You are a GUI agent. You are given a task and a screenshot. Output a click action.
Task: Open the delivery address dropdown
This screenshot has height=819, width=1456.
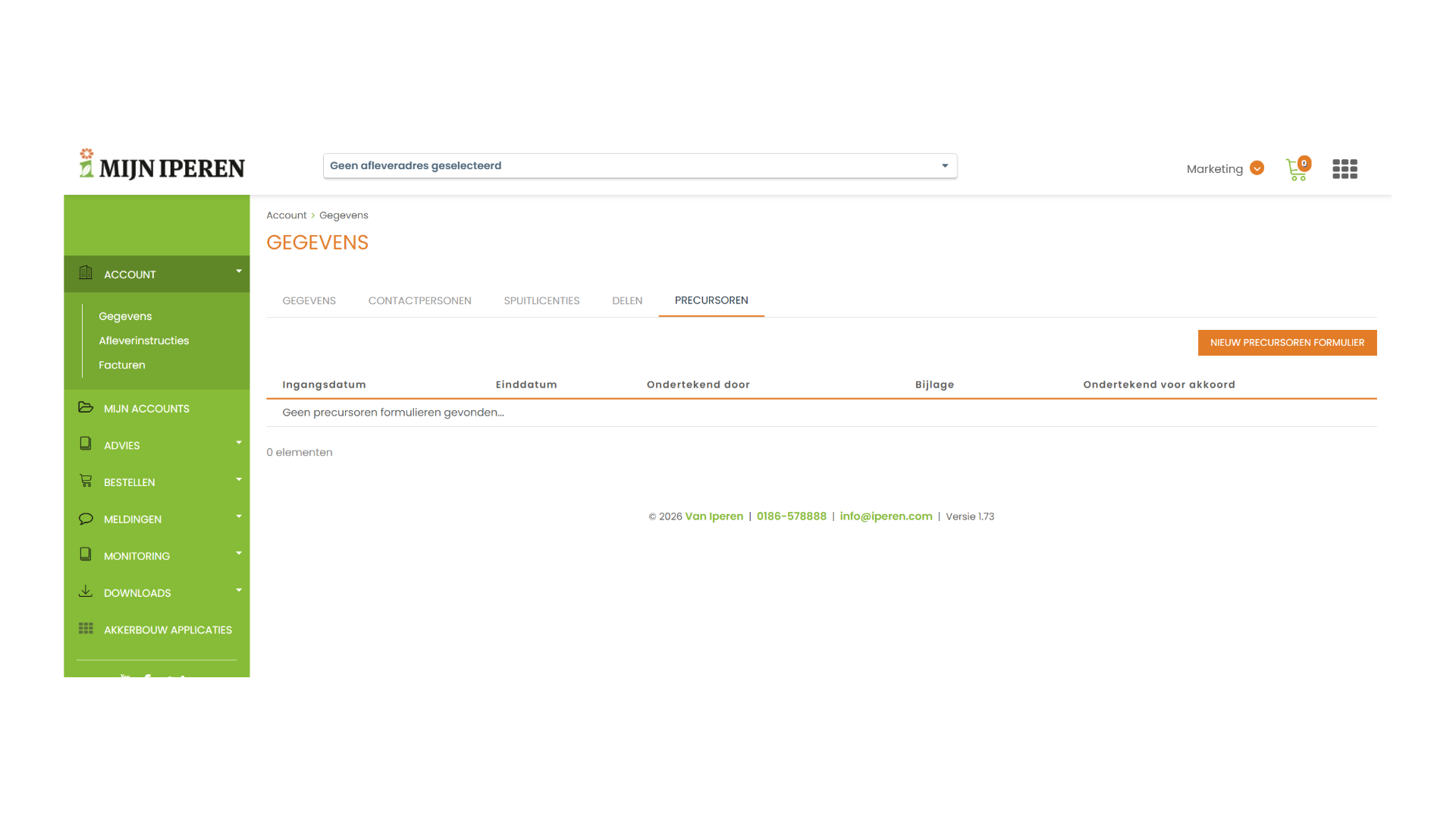pyautogui.click(x=639, y=166)
